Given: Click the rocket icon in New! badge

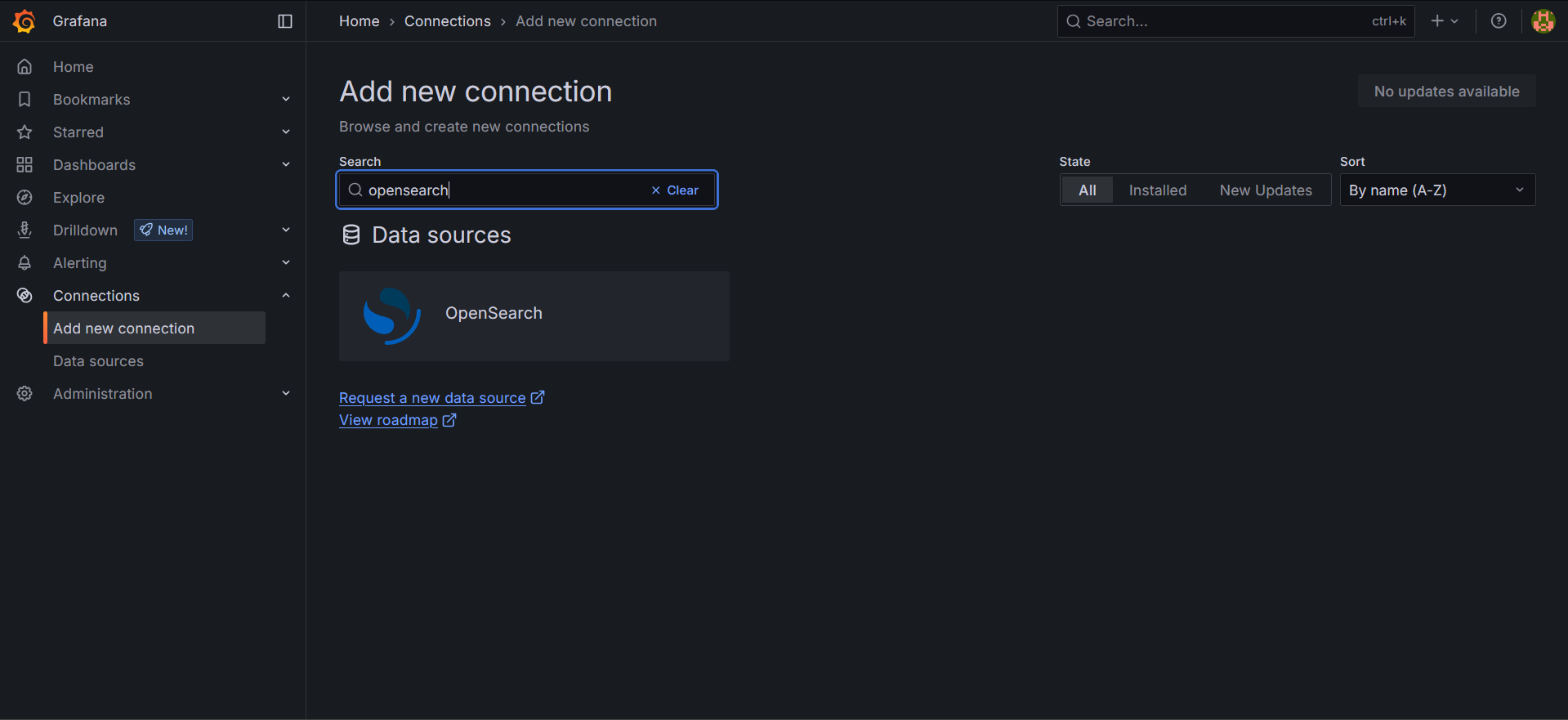Looking at the screenshot, I should pos(146,230).
